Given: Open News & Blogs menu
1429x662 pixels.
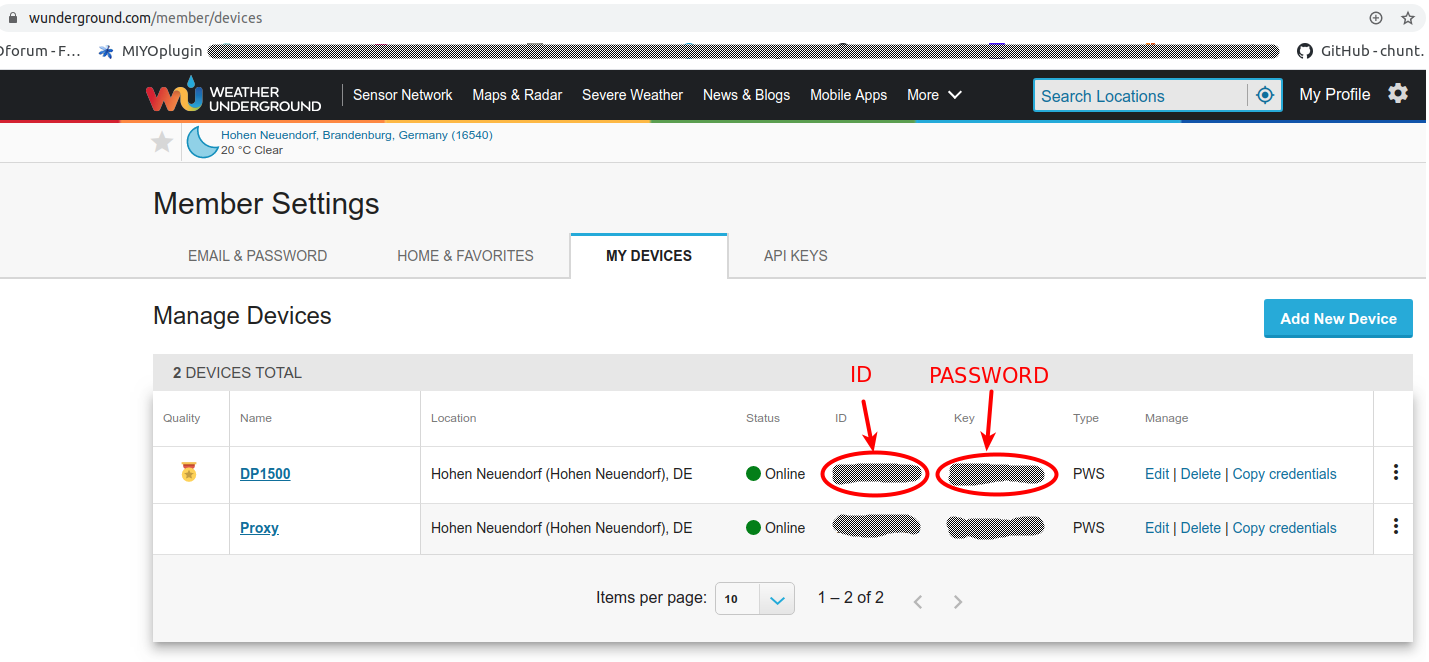Looking at the screenshot, I should point(746,95).
